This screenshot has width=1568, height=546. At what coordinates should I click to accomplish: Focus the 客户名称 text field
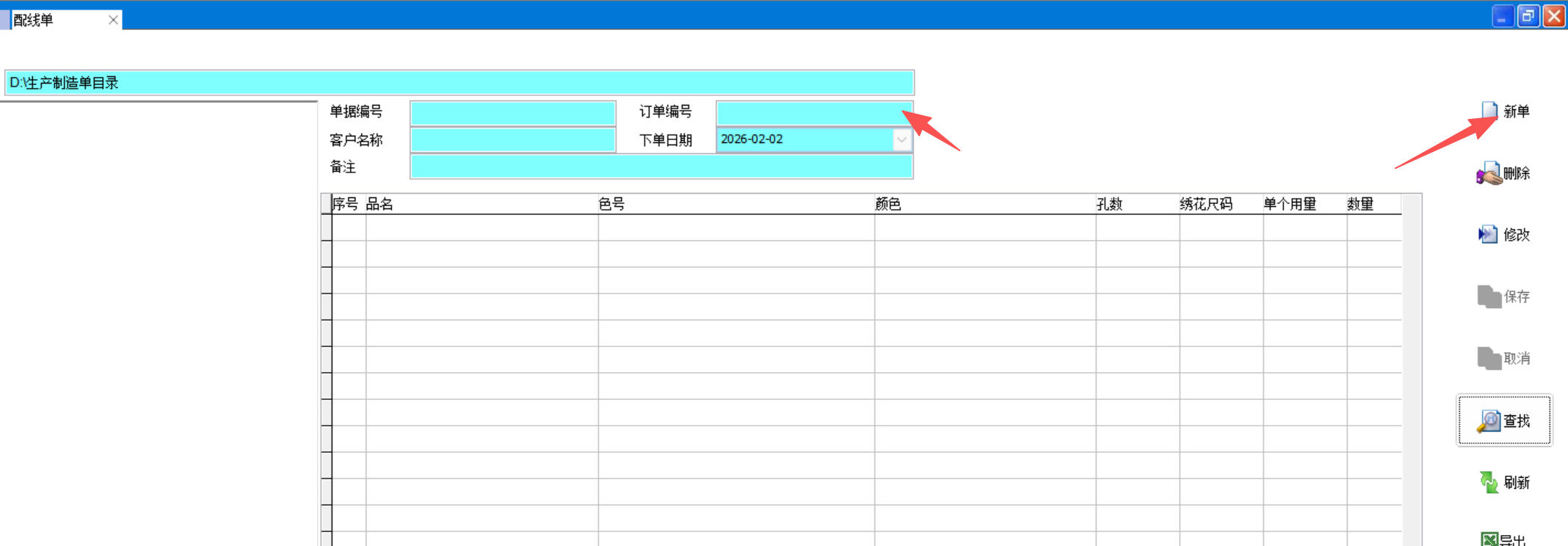512,139
